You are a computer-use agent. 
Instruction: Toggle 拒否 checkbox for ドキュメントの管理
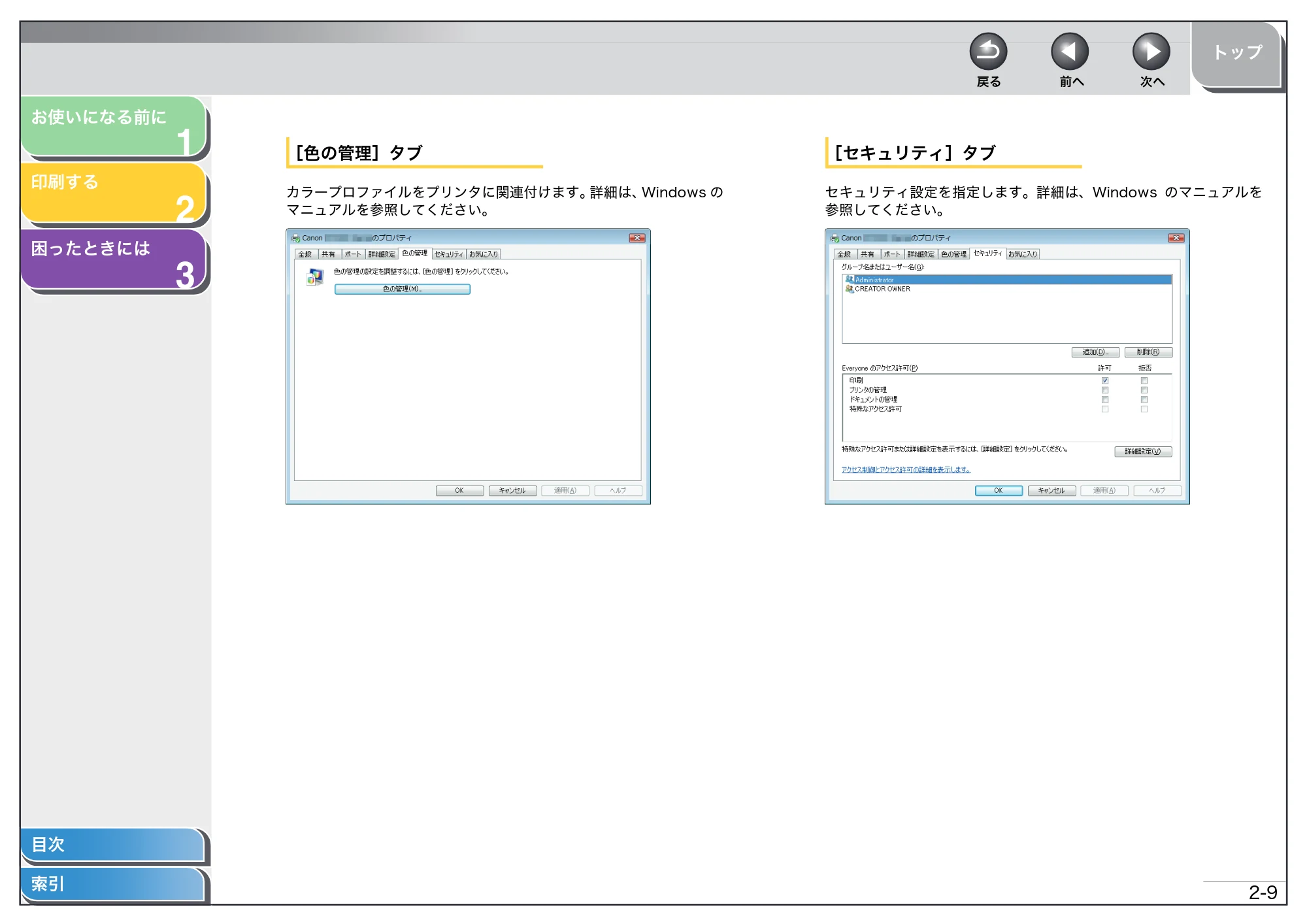pyautogui.click(x=1144, y=399)
